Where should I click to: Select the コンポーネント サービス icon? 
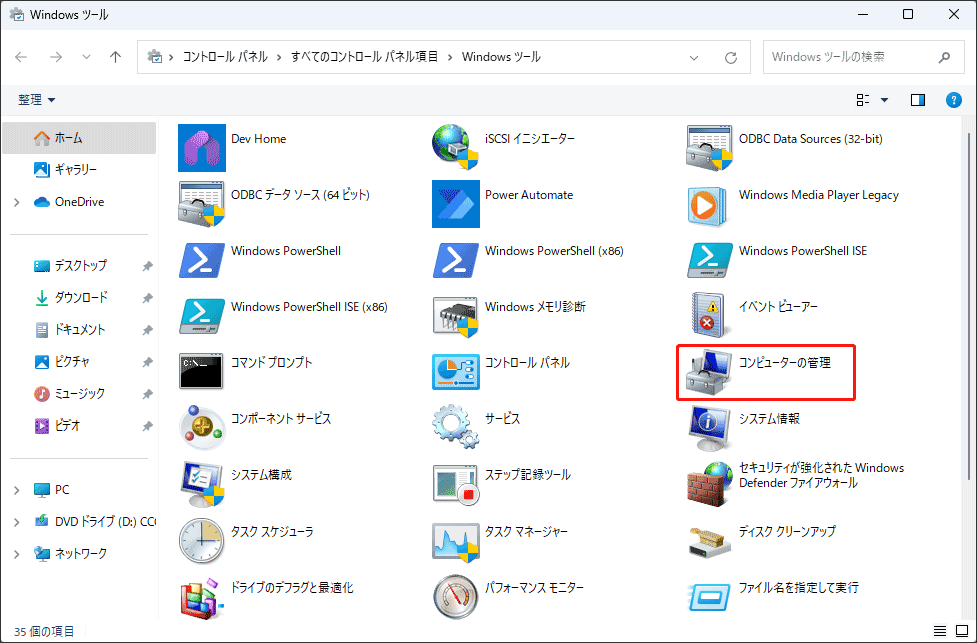pyautogui.click(x=202, y=428)
